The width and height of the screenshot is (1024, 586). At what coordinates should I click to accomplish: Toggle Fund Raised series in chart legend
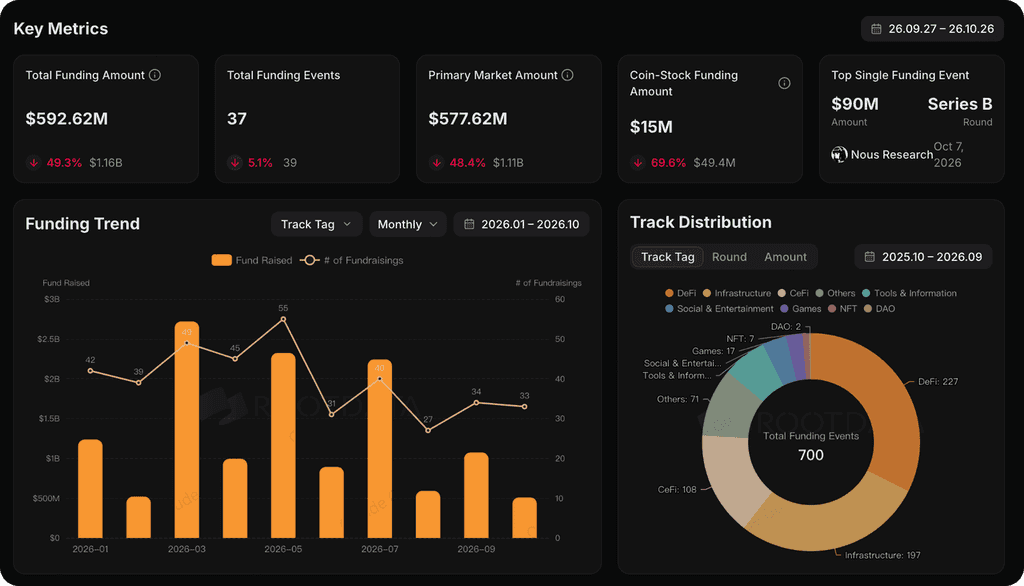coord(252,260)
